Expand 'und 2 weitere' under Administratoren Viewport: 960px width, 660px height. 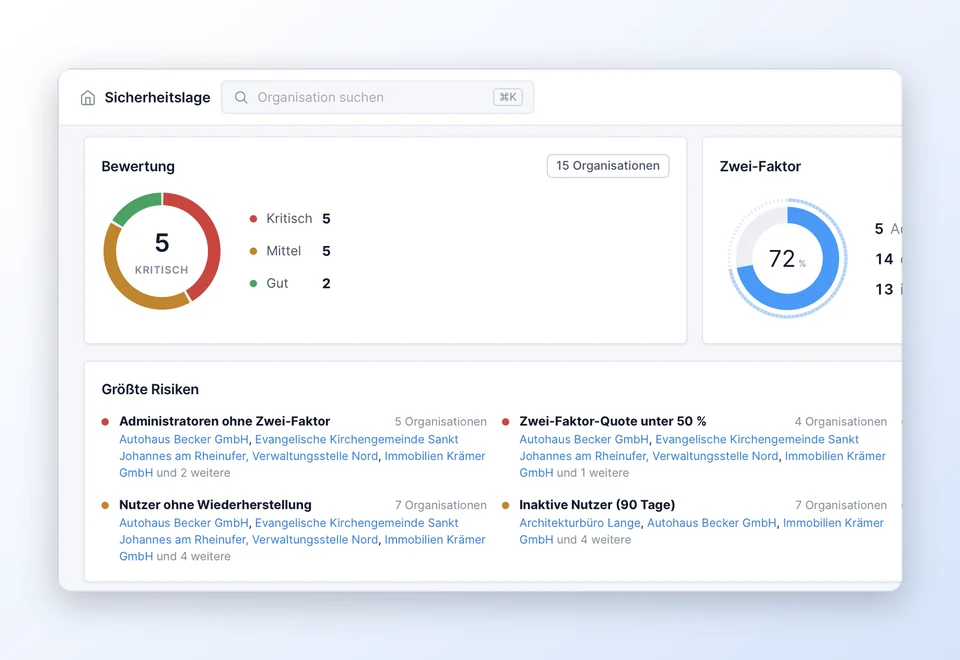tap(193, 473)
